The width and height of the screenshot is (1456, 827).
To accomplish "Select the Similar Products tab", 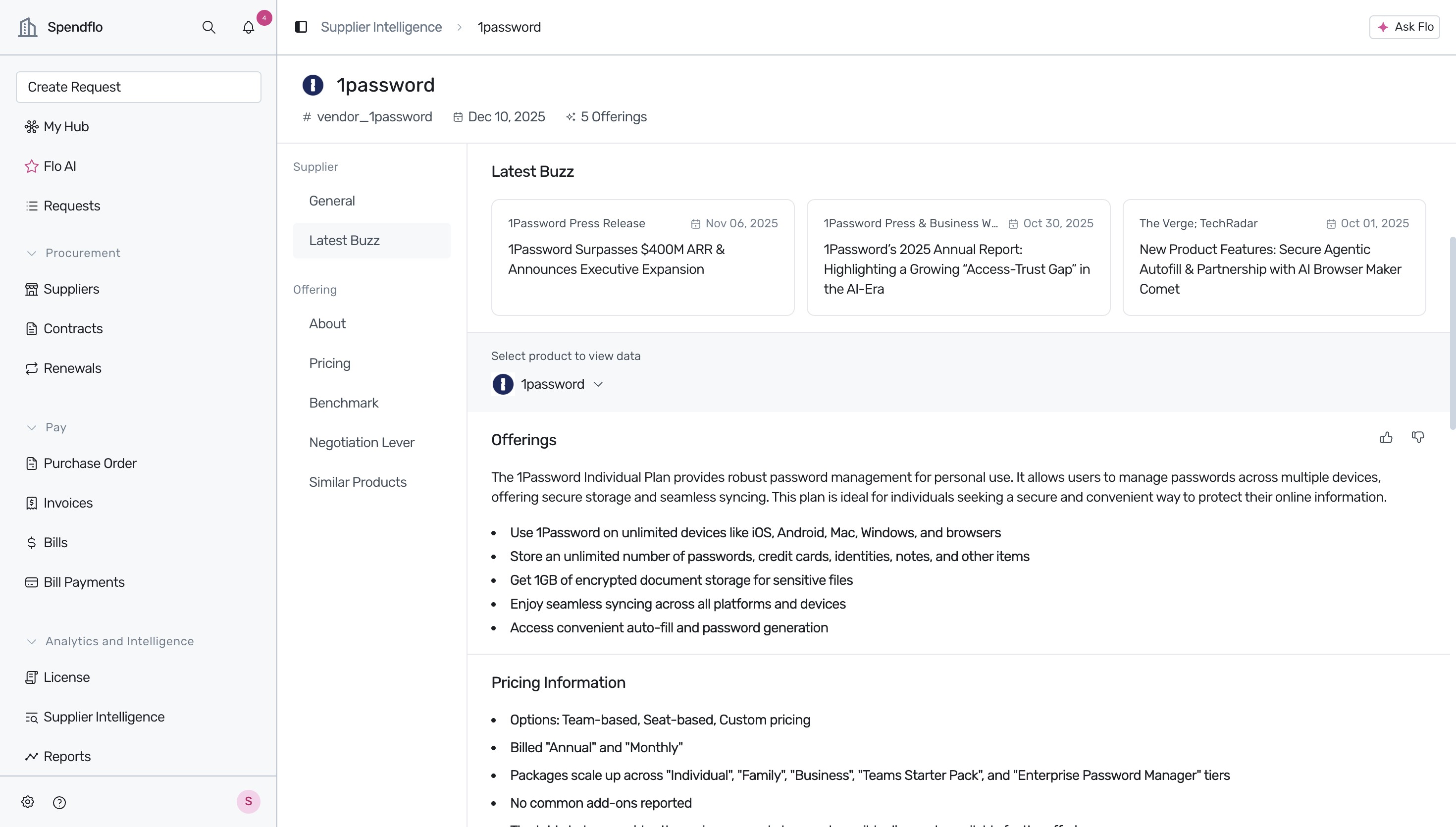I will [372, 482].
